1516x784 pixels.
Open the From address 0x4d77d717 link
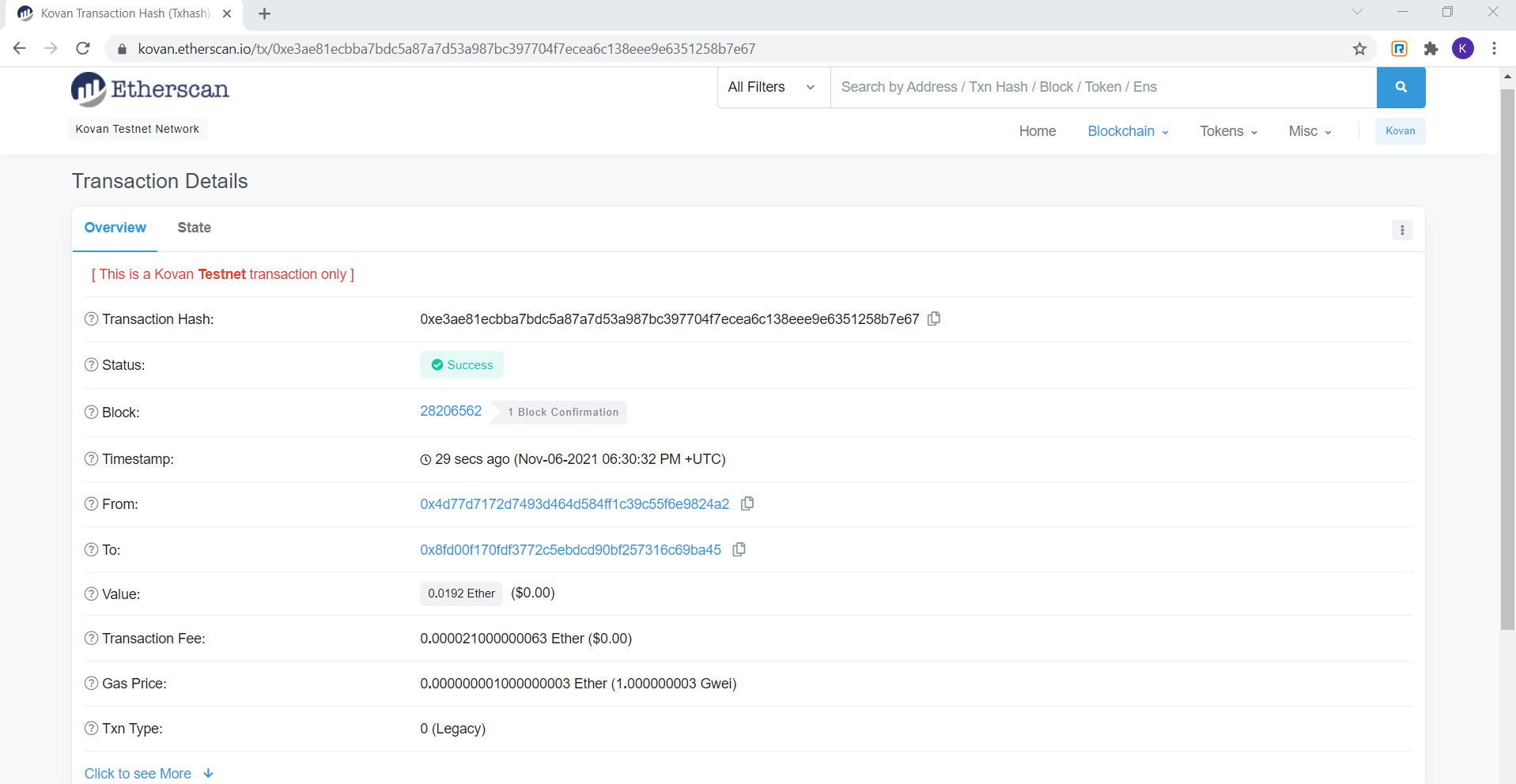(x=575, y=504)
